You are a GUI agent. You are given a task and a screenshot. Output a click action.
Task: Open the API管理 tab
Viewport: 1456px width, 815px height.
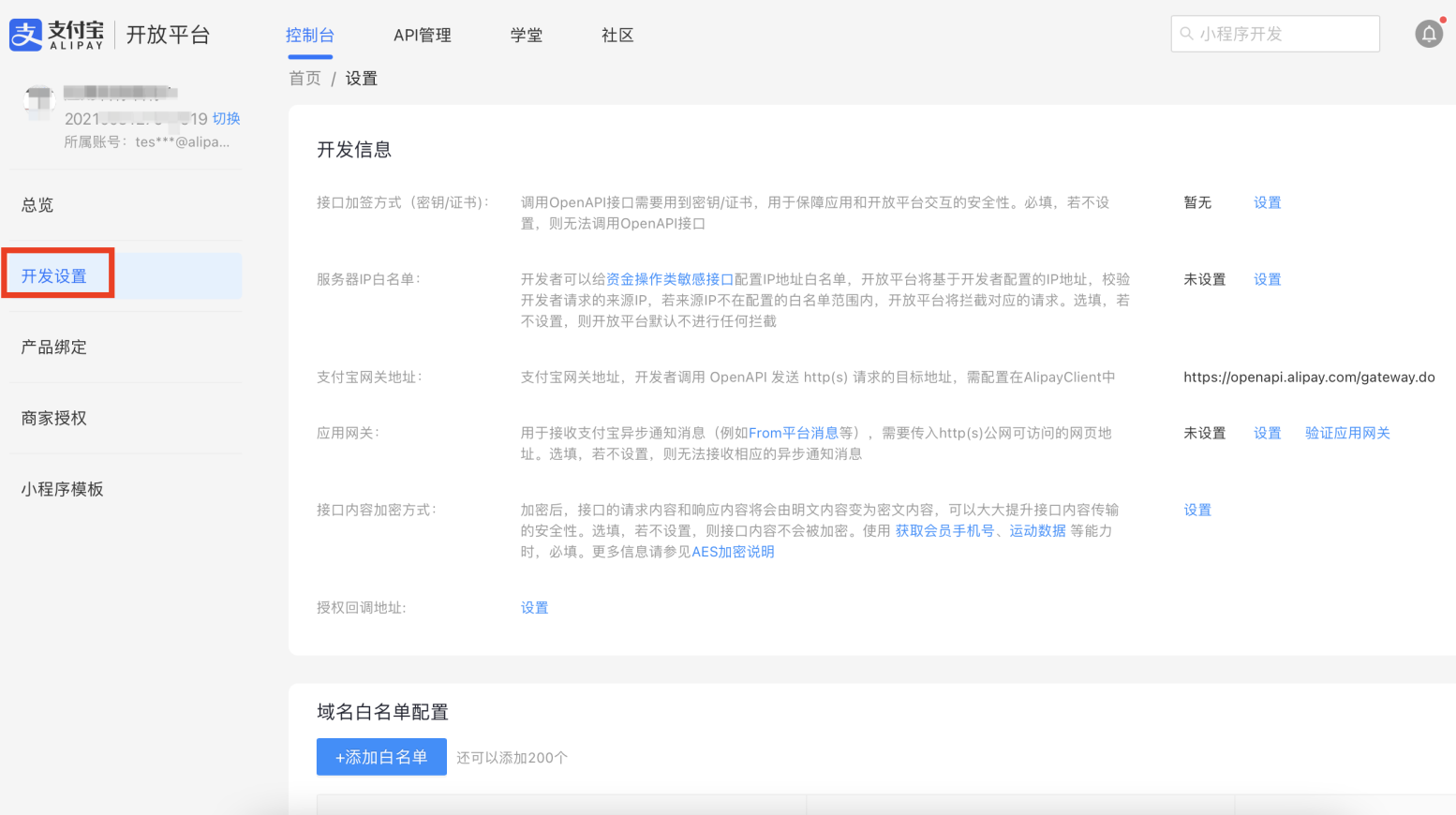(x=423, y=35)
